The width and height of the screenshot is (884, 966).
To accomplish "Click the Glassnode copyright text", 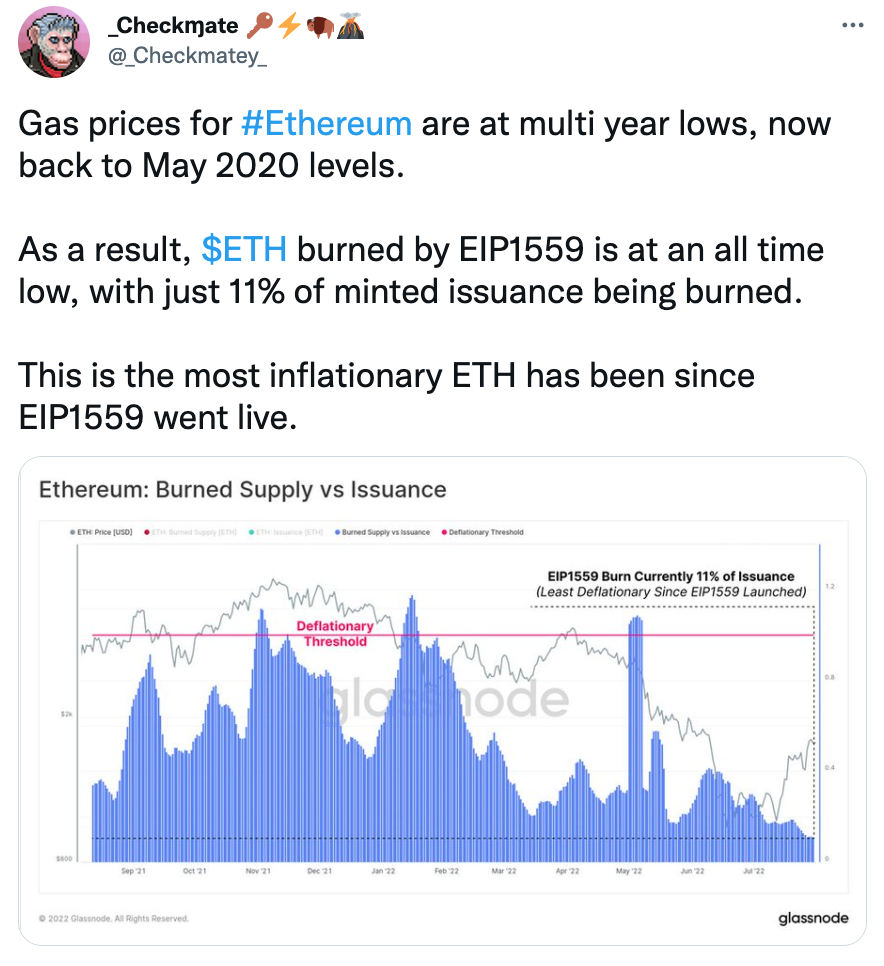I will (113, 918).
